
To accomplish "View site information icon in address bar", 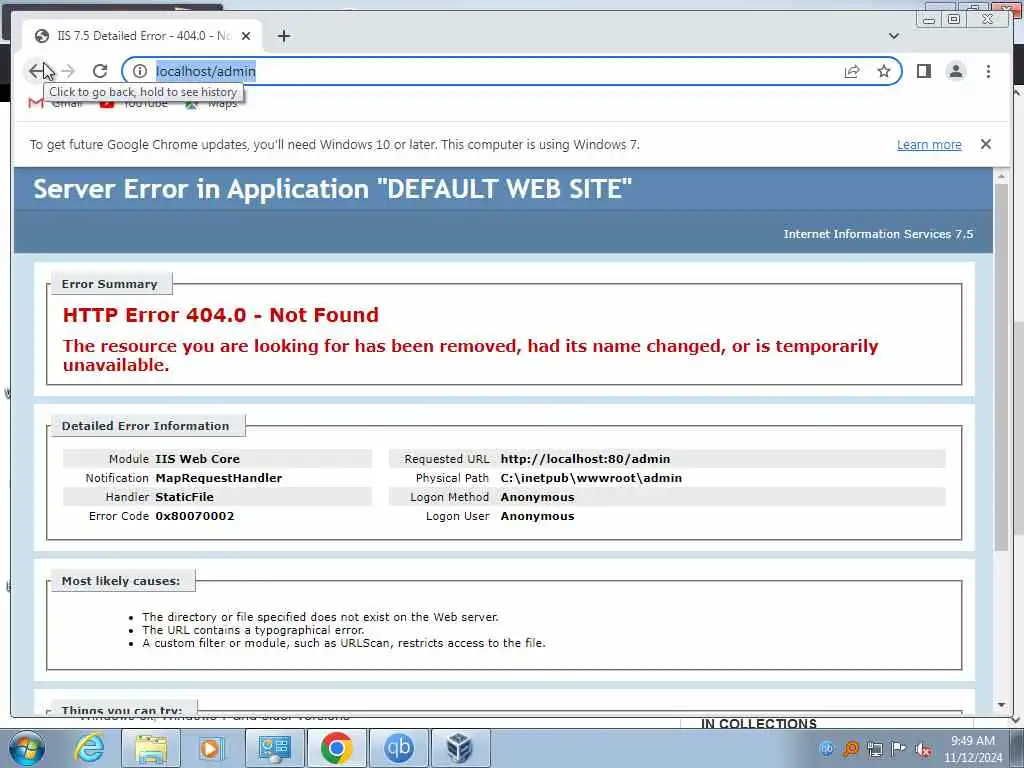I will [140, 71].
